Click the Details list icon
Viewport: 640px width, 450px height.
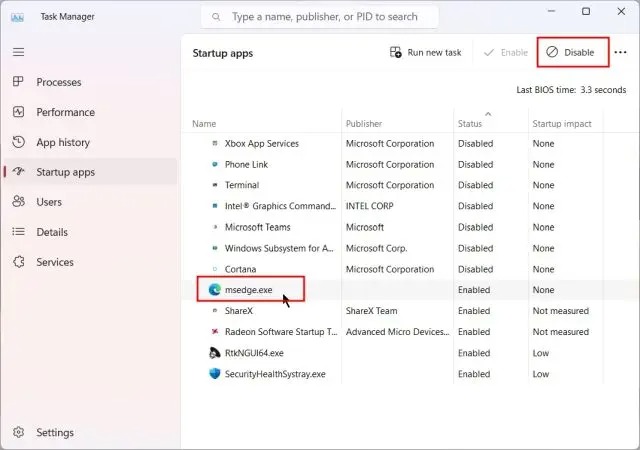tap(18, 232)
